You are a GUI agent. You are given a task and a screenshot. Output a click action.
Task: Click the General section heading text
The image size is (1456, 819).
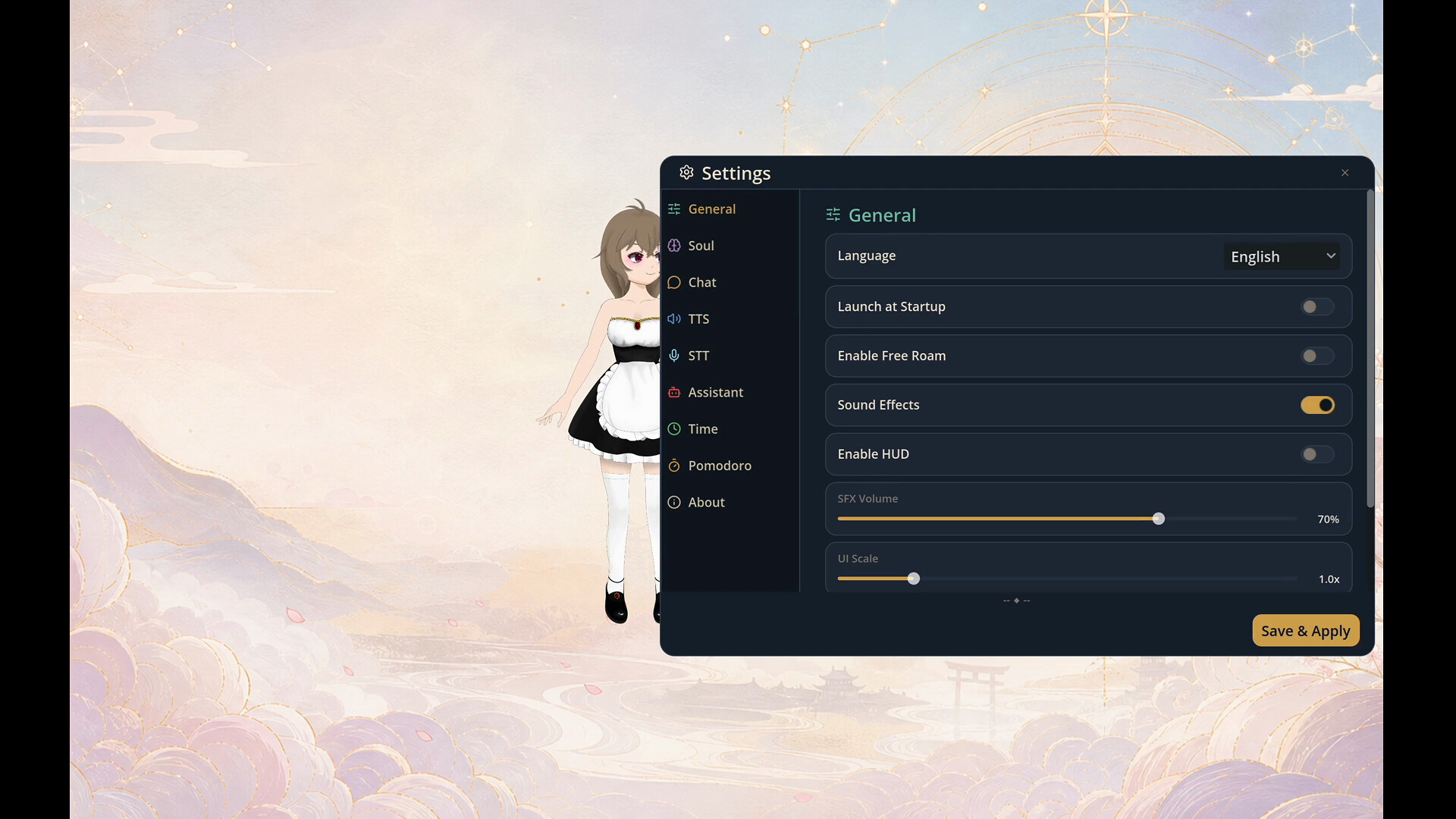pos(882,215)
